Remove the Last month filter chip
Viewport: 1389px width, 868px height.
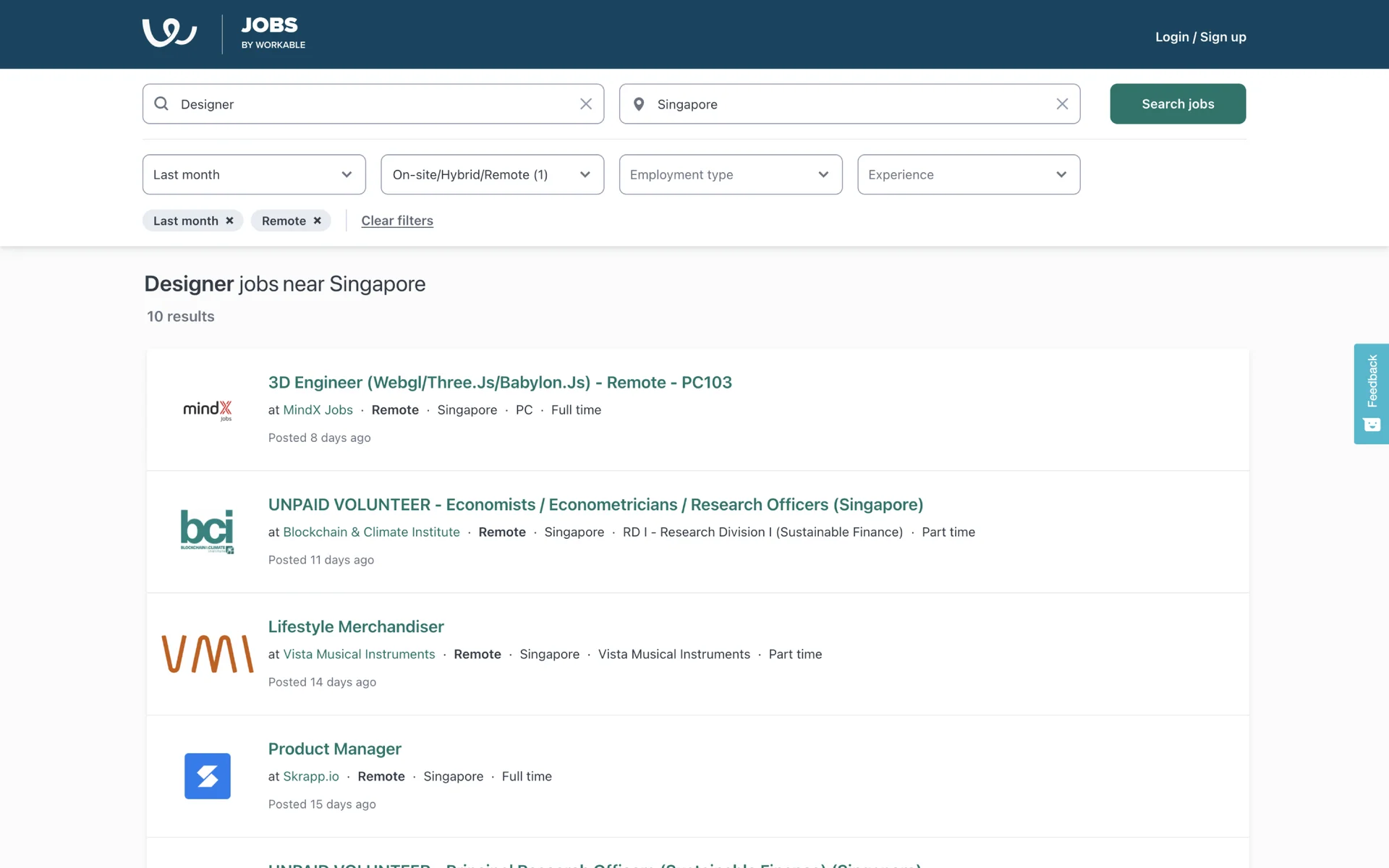coord(229,221)
